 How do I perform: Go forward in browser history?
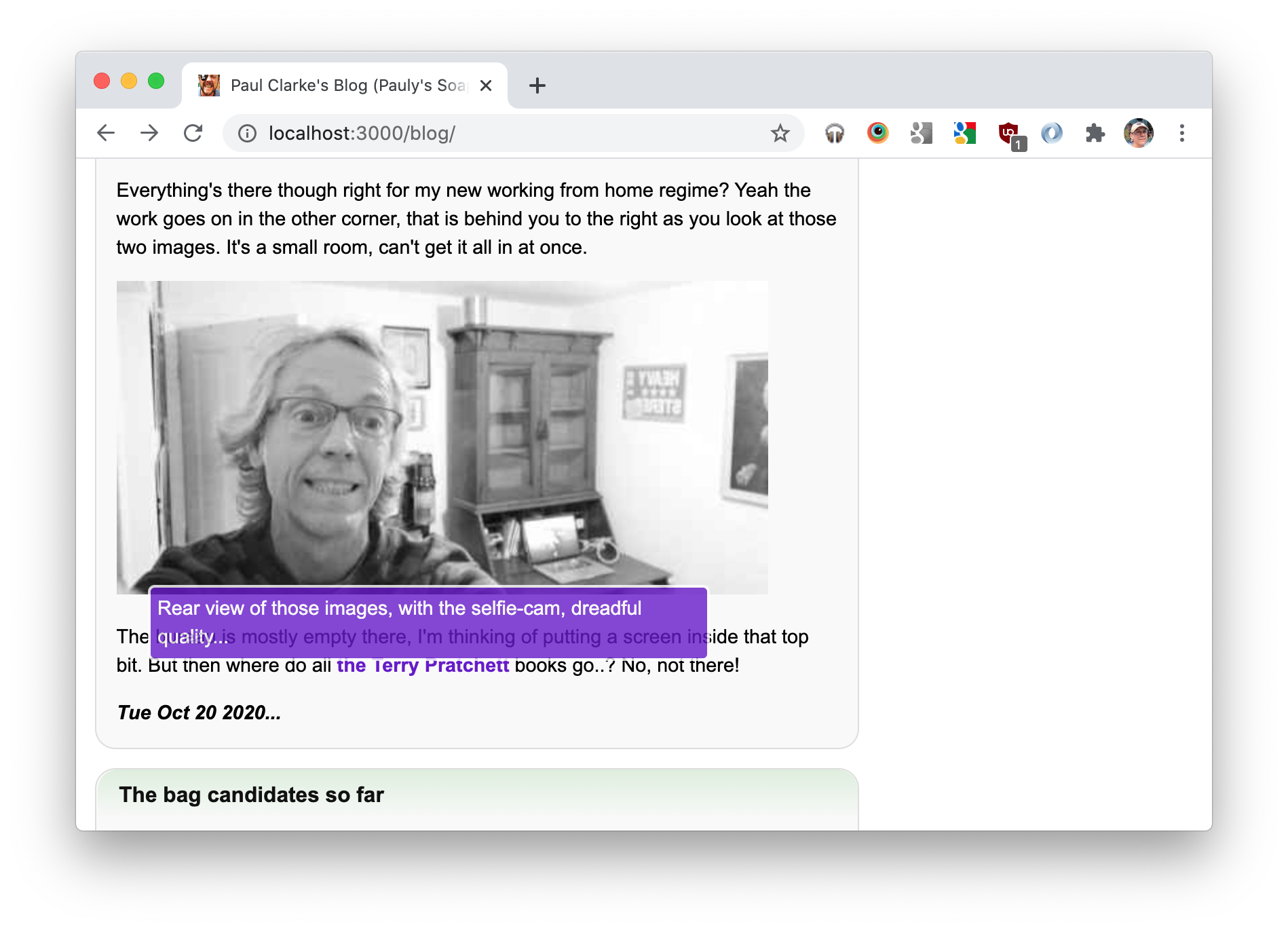(149, 133)
